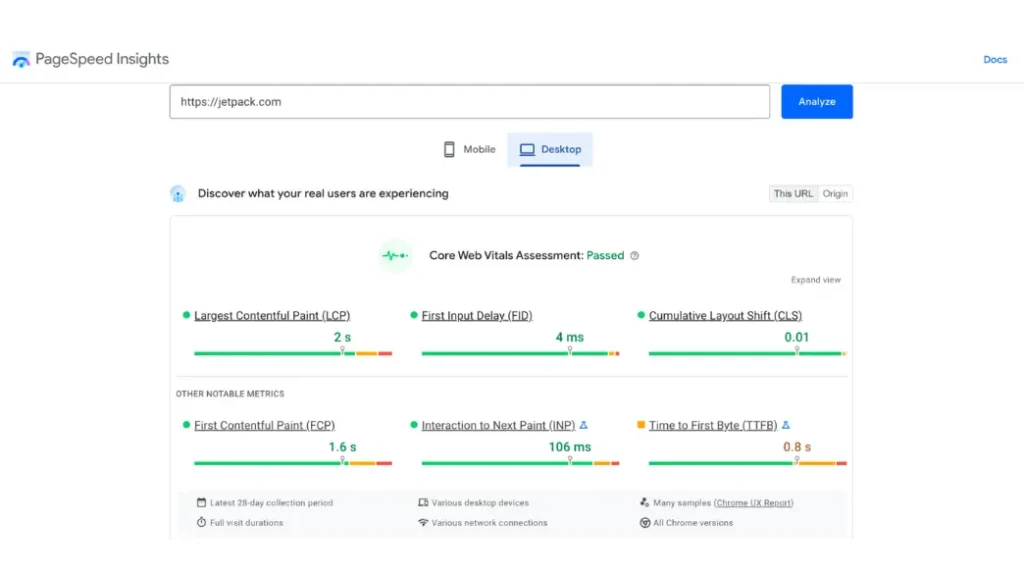Click the mobile phone icon
The width and height of the screenshot is (1024, 576).
[x=449, y=150]
